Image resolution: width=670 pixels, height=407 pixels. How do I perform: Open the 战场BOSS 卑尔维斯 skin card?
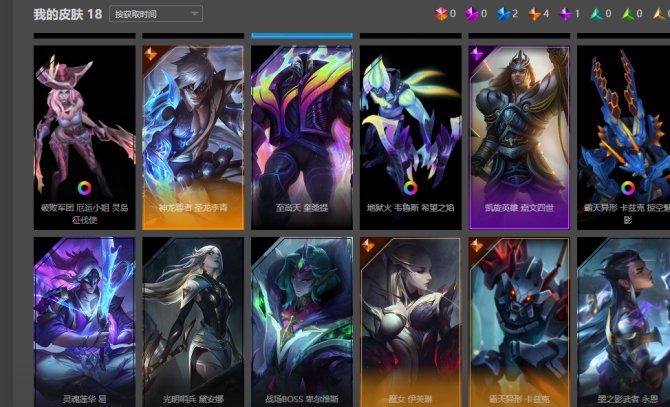coord(302,322)
